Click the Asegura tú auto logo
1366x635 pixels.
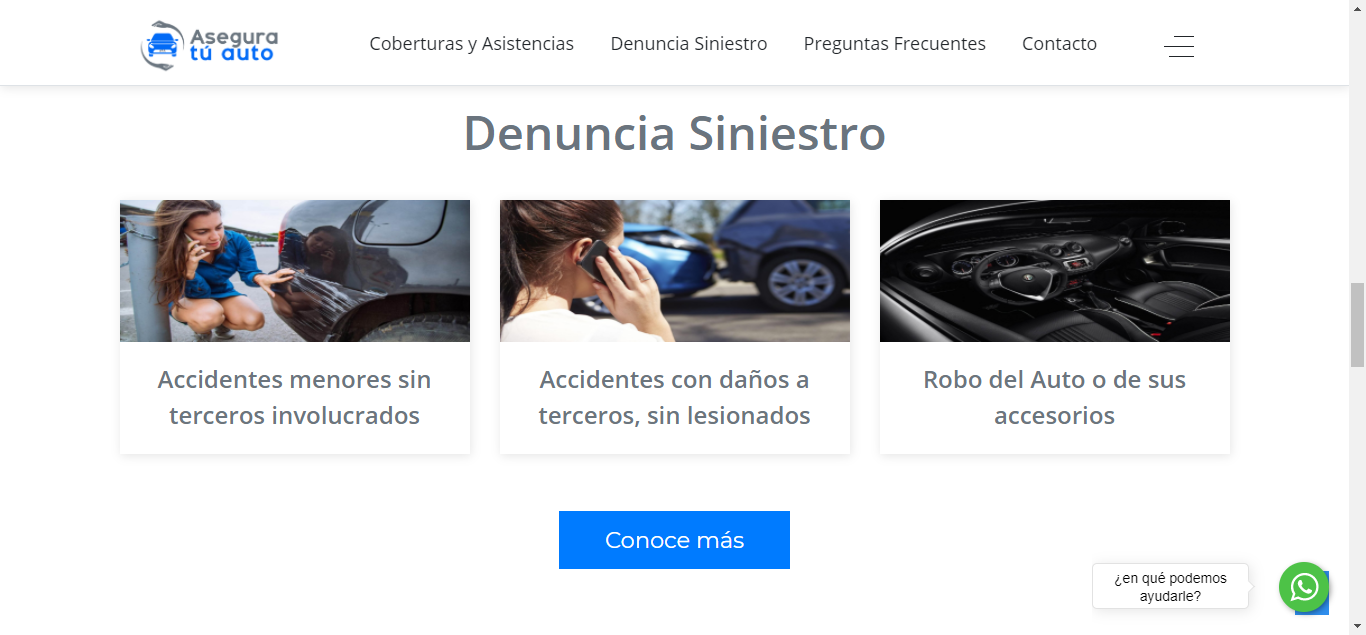210,45
